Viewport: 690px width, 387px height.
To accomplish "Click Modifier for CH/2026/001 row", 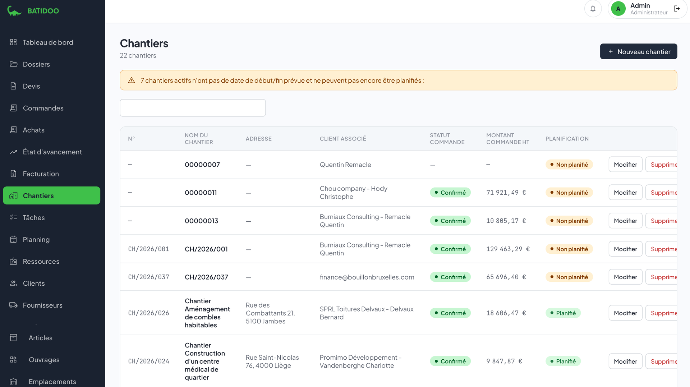I will 625,249.
